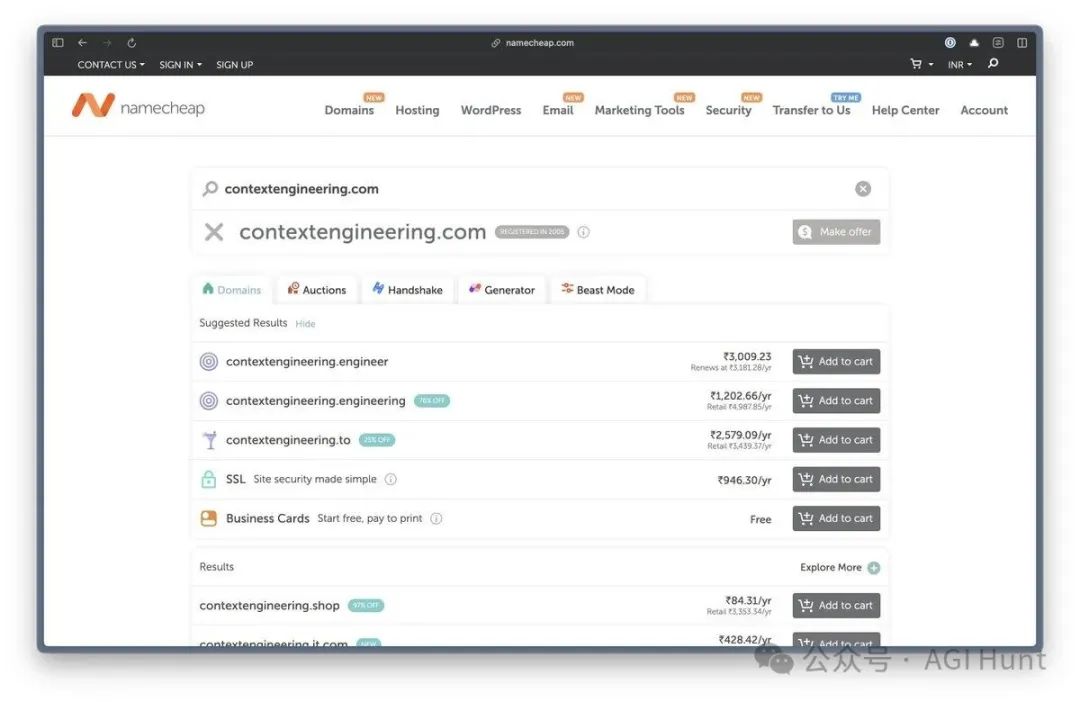Open Email menu
Image resolution: width=1080 pixels, height=702 pixels.
[558, 110]
